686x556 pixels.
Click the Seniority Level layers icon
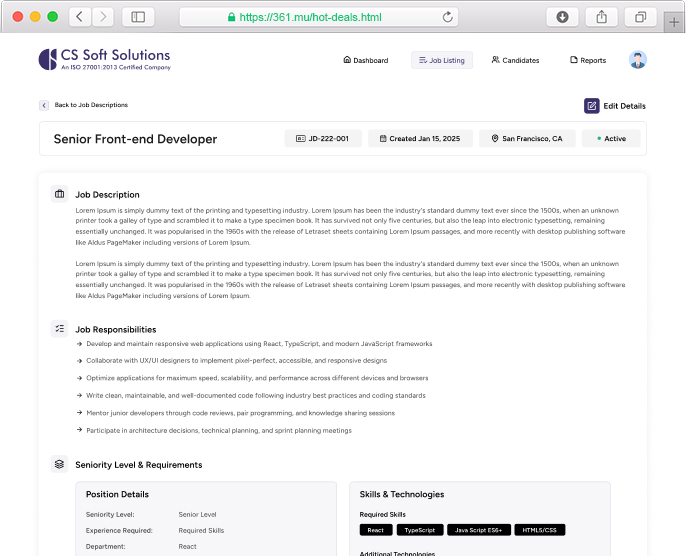tap(60, 464)
